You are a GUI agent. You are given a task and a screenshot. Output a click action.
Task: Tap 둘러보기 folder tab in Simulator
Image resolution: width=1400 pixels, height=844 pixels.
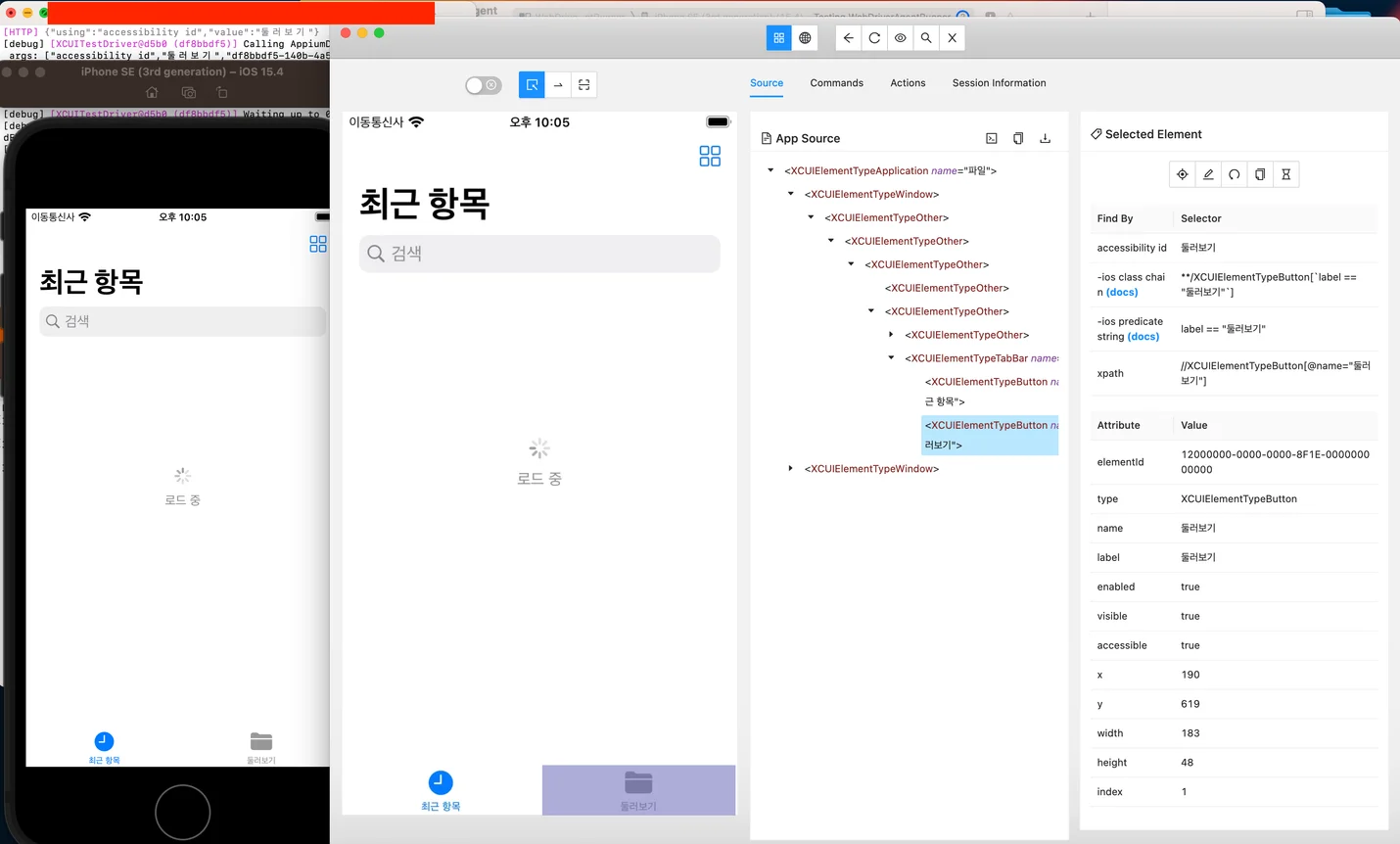tap(261, 748)
